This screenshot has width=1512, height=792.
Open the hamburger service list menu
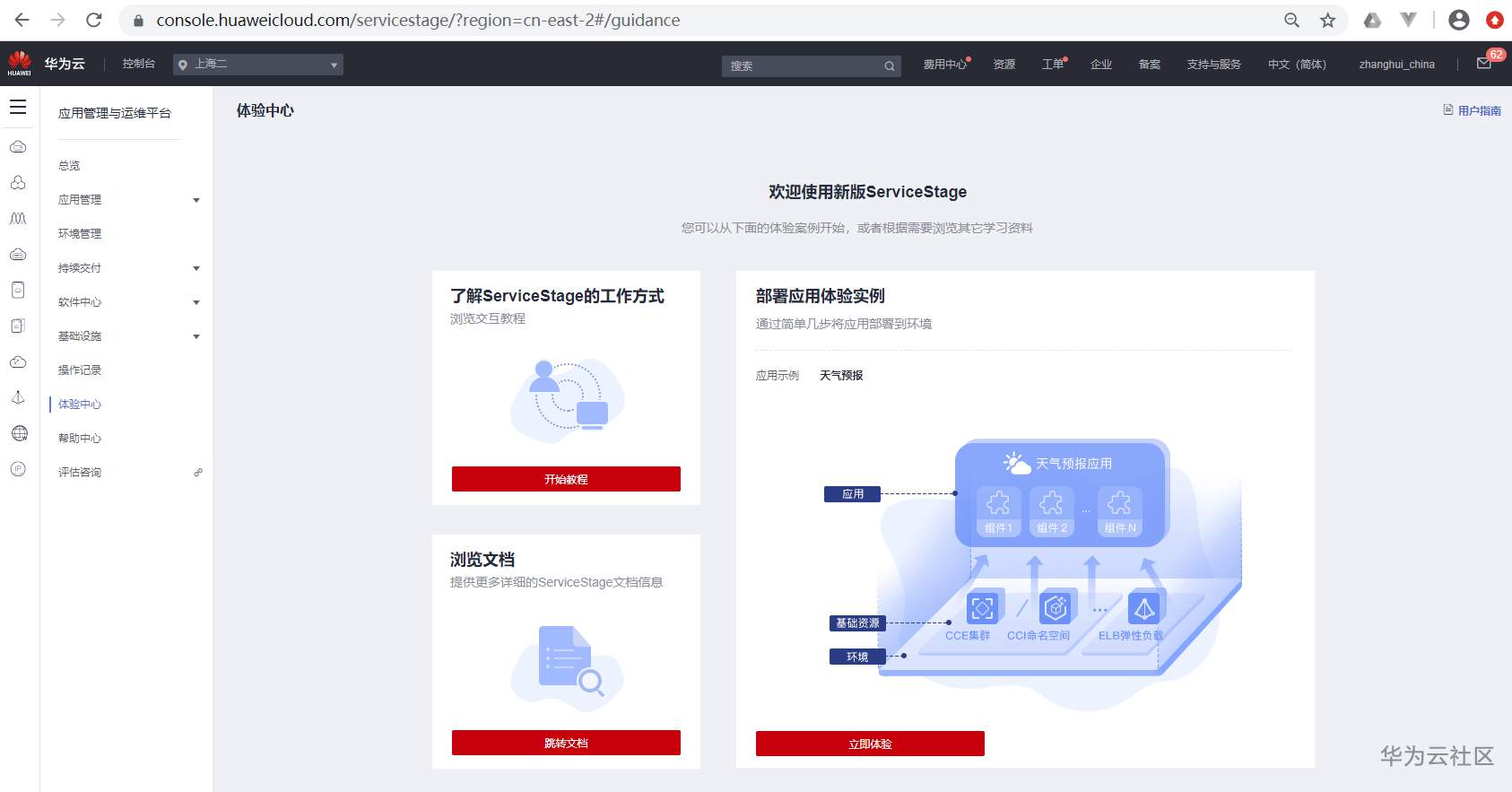(x=18, y=107)
